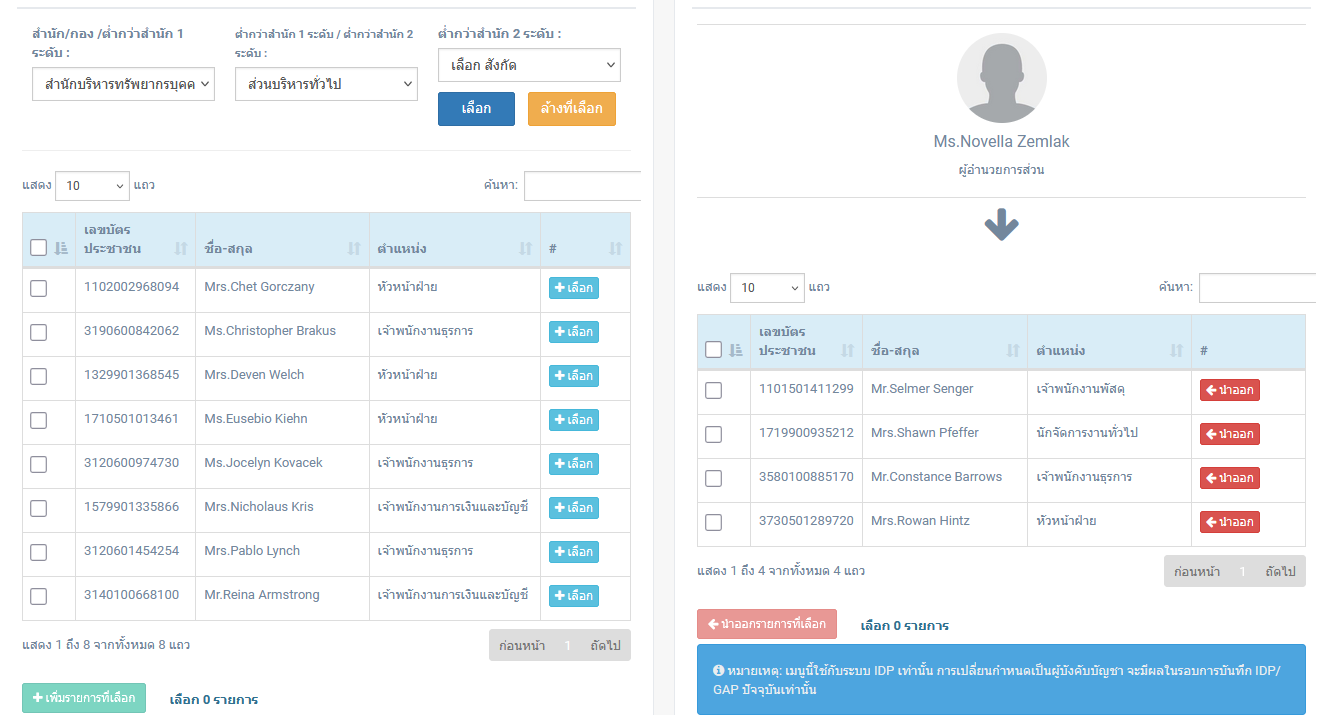Screen dimensions: 1322x715
Task: Change right table rows-per-page dropdown
Action: coord(767,288)
